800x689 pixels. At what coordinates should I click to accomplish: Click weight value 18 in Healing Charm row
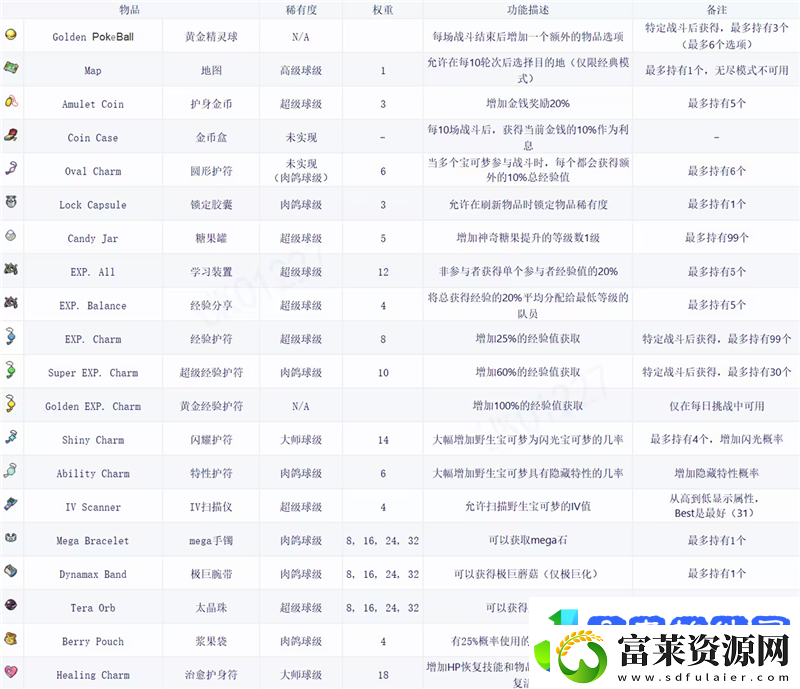[x=383, y=675]
